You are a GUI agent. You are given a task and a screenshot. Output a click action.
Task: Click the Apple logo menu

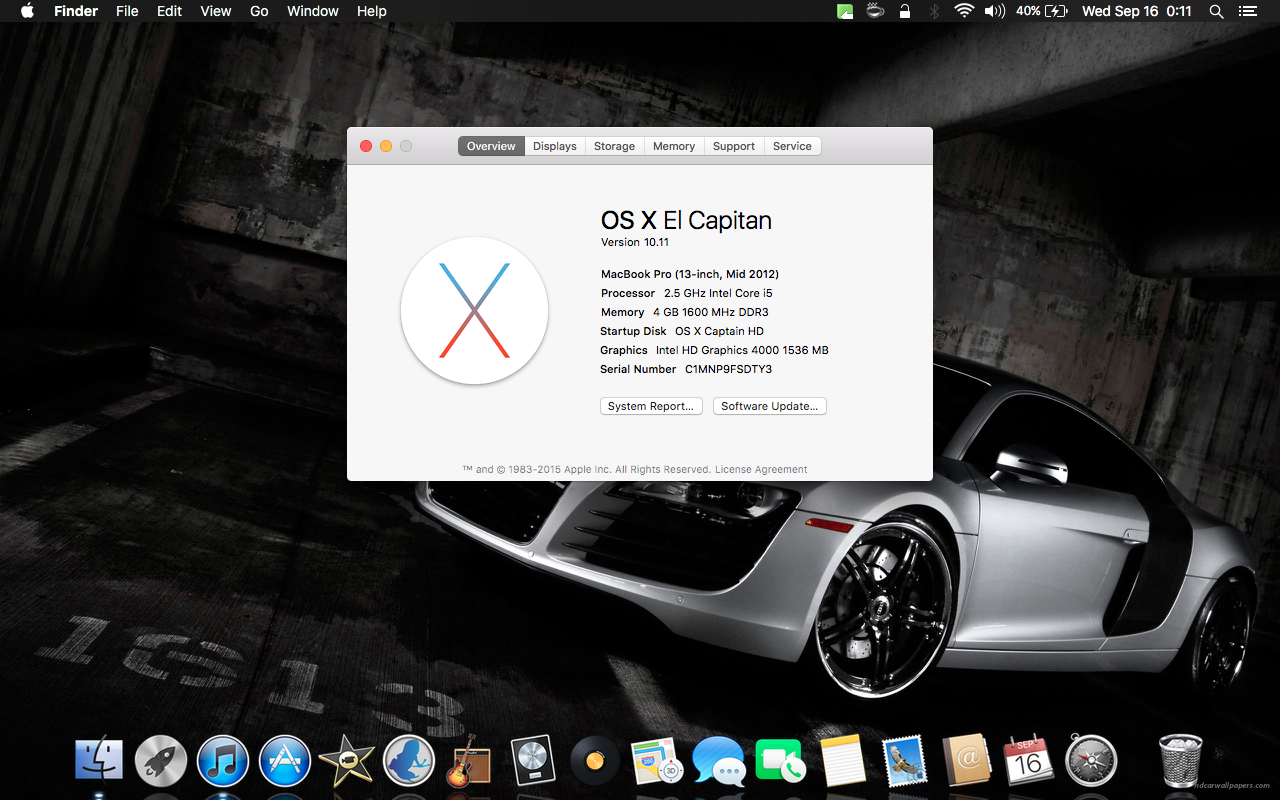click(27, 11)
